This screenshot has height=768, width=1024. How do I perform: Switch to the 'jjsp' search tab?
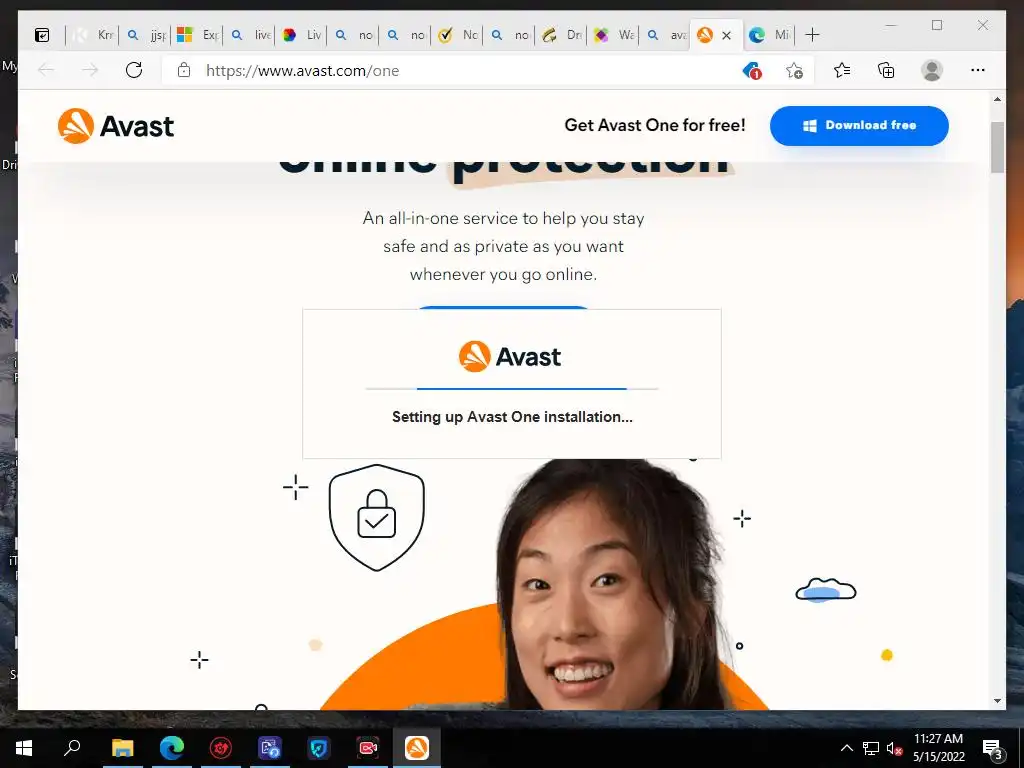pos(145,35)
